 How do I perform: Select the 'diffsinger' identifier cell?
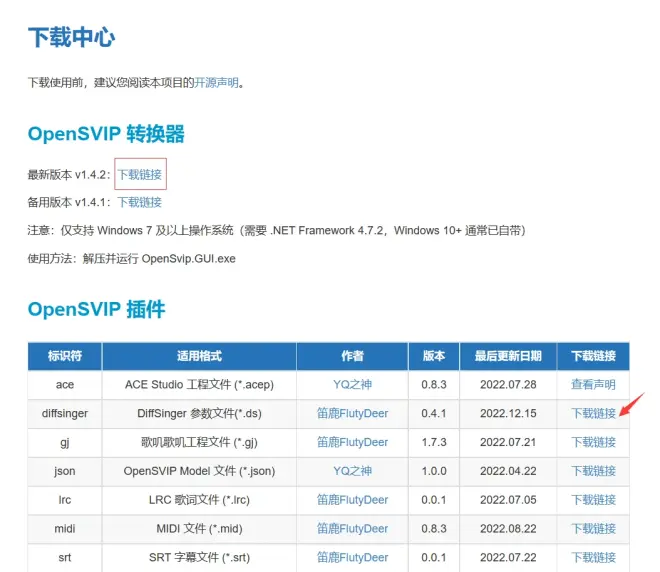[65, 413]
